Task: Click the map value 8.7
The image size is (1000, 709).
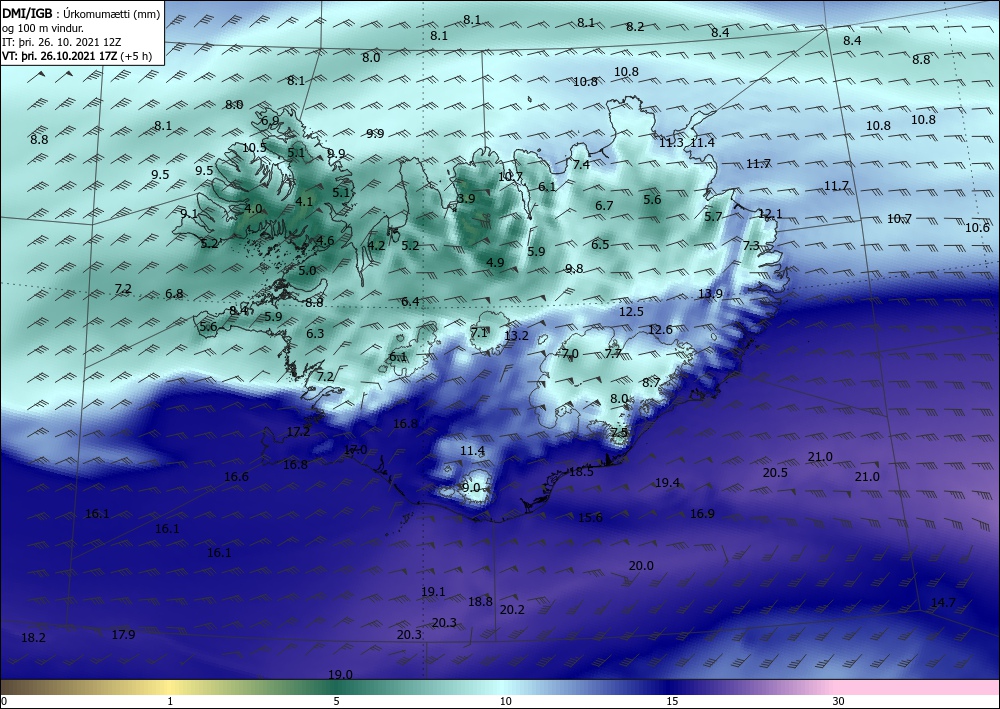Action: click(651, 383)
